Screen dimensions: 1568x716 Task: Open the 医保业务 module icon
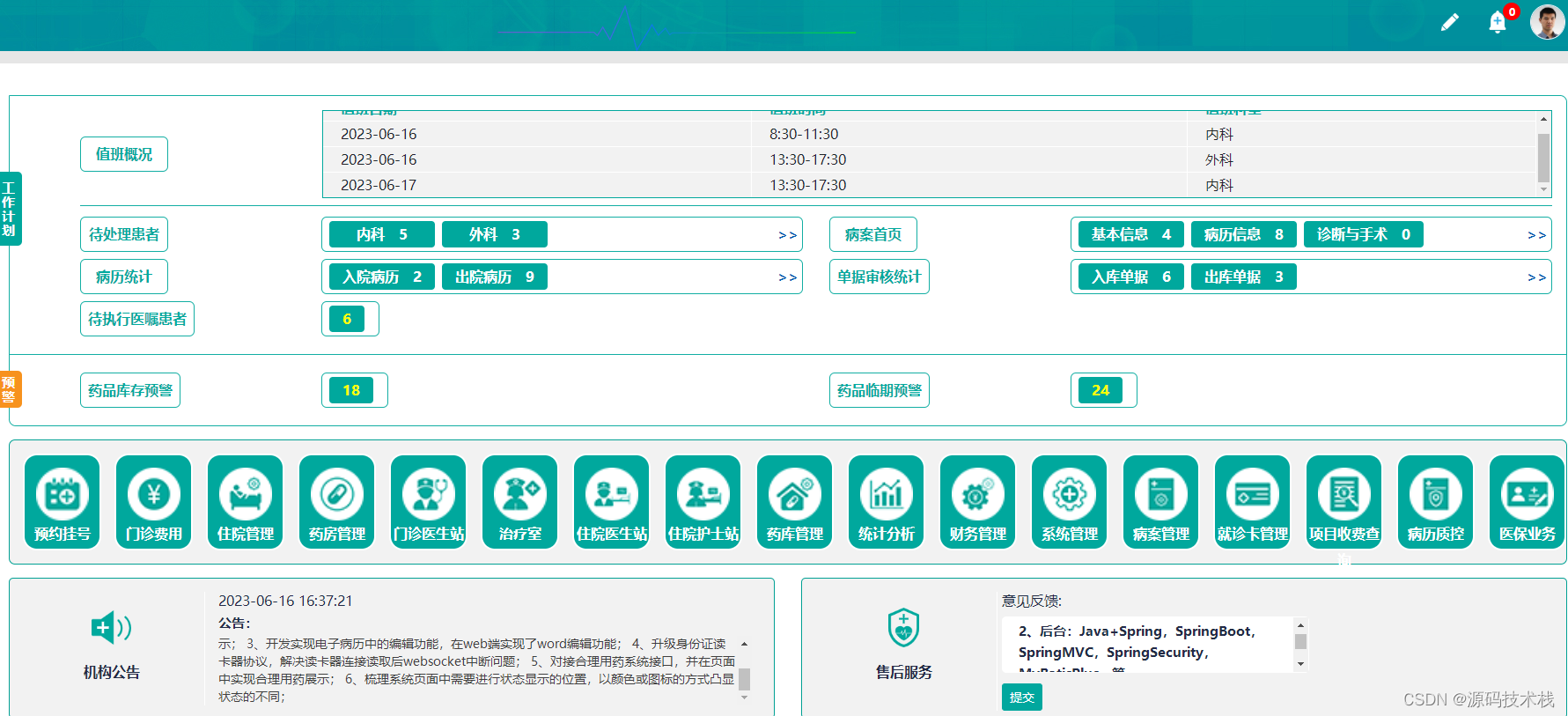point(1527,502)
